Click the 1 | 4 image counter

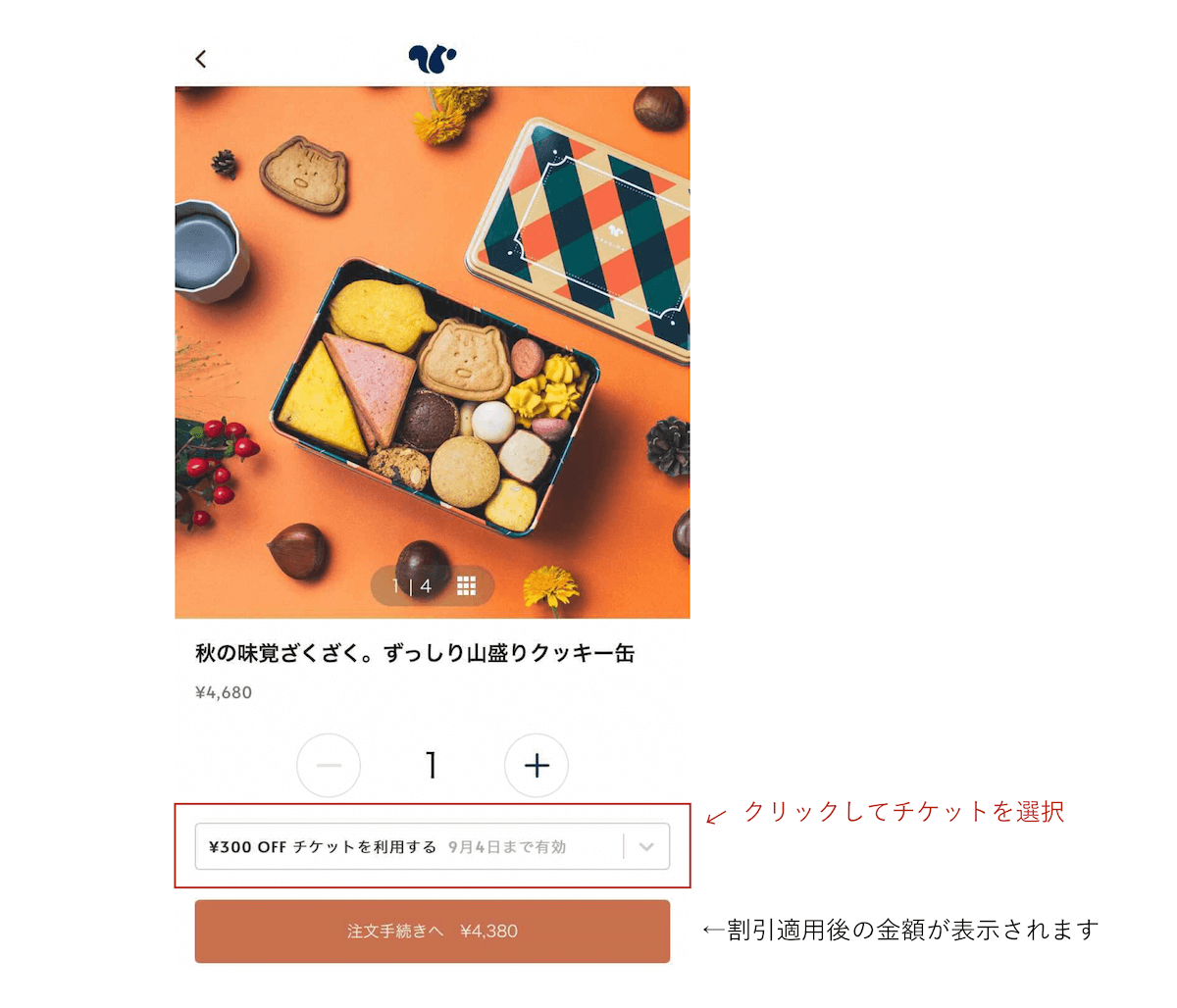412,586
